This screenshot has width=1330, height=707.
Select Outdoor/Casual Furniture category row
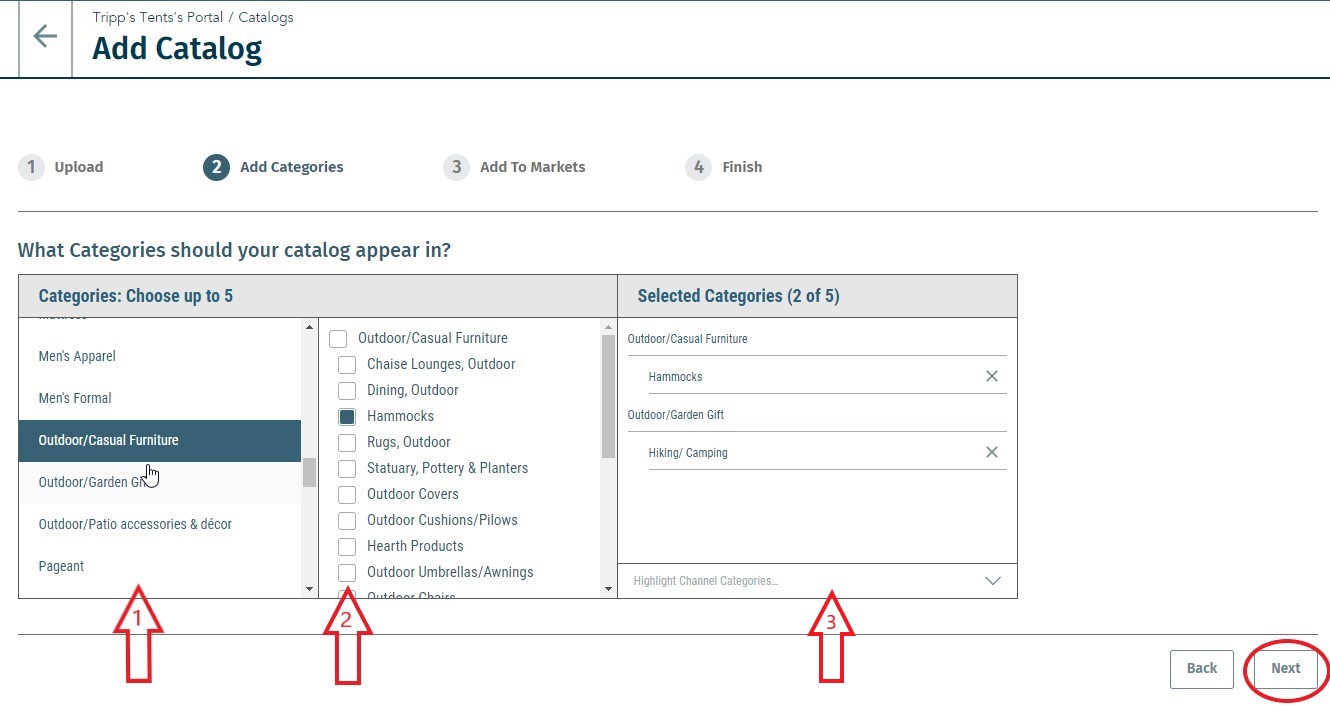click(160, 440)
